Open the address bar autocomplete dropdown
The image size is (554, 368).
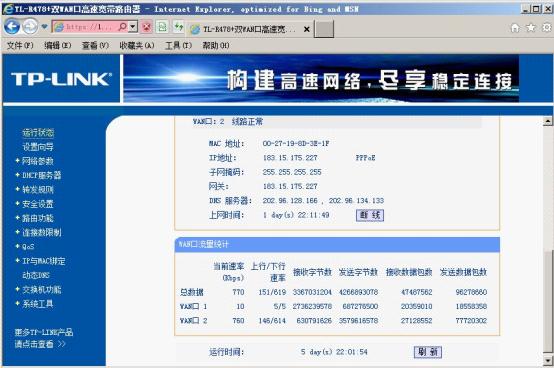point(133,26)
